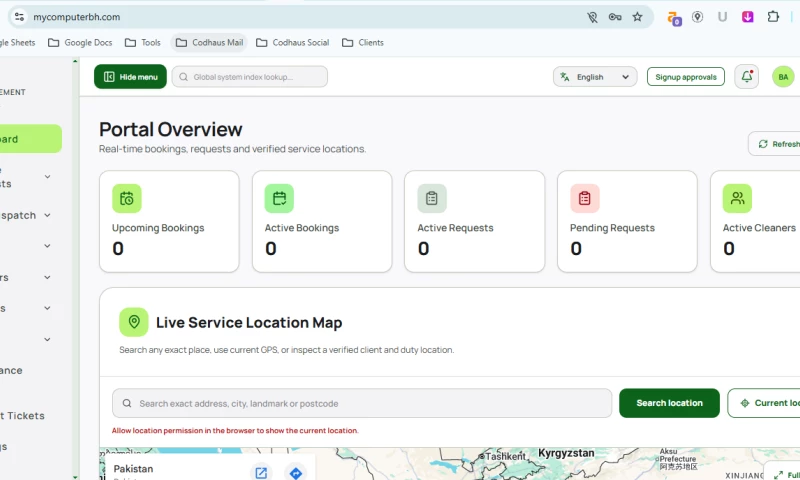Open the browser extensions puzzle icon
Screen dimensions: 800x480
773,17
